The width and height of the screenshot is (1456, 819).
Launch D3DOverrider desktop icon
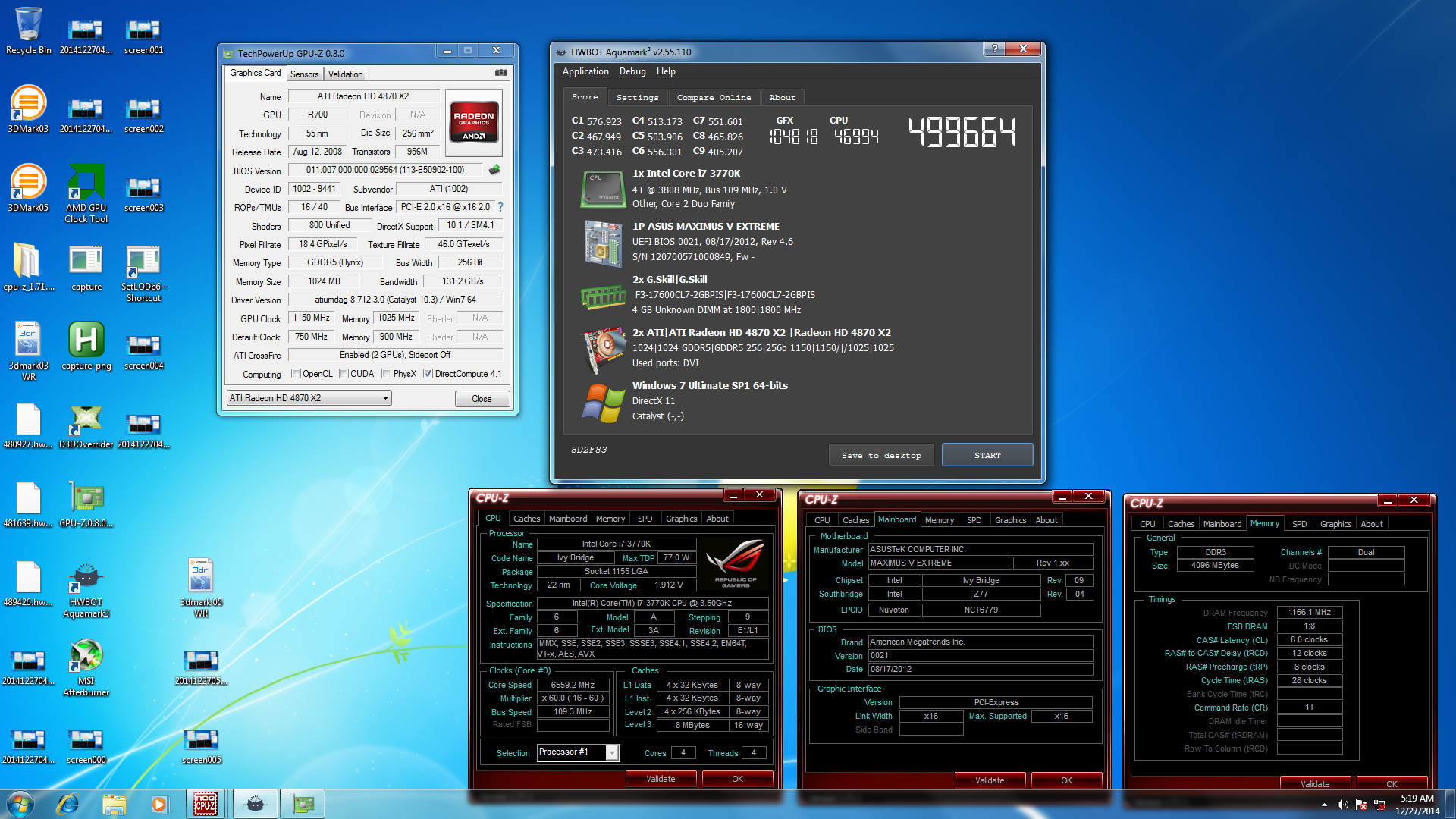86,425
